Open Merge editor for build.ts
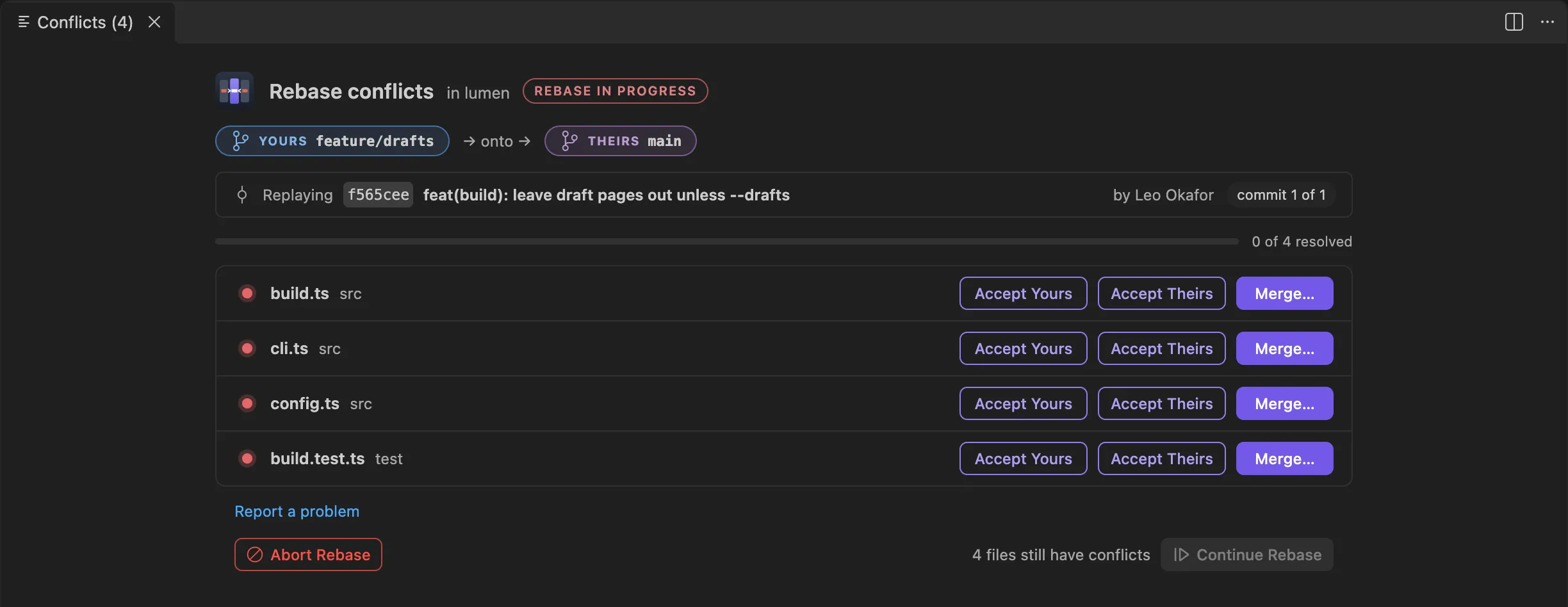The height and width of the screenshot is (607, 1568). (x=1285, y=293)
